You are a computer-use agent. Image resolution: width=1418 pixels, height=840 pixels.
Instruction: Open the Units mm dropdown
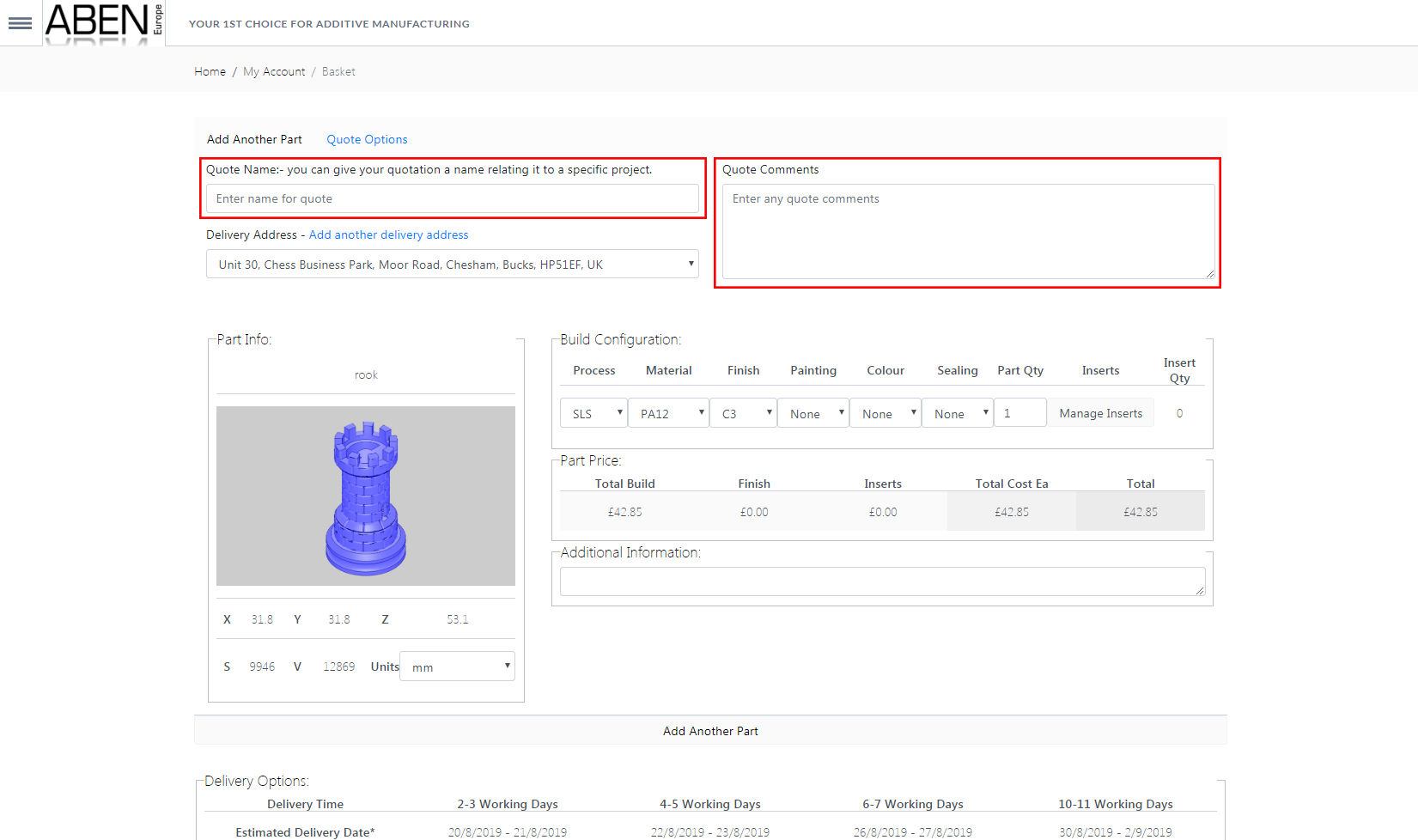pyautogui.click(x=457, y=667)
